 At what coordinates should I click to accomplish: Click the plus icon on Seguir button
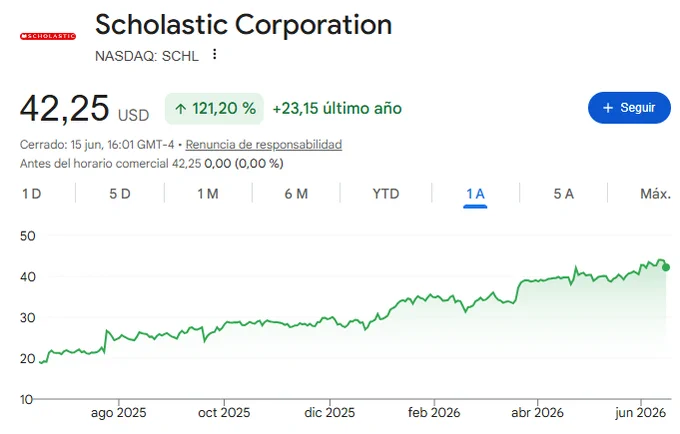point(608,108)
